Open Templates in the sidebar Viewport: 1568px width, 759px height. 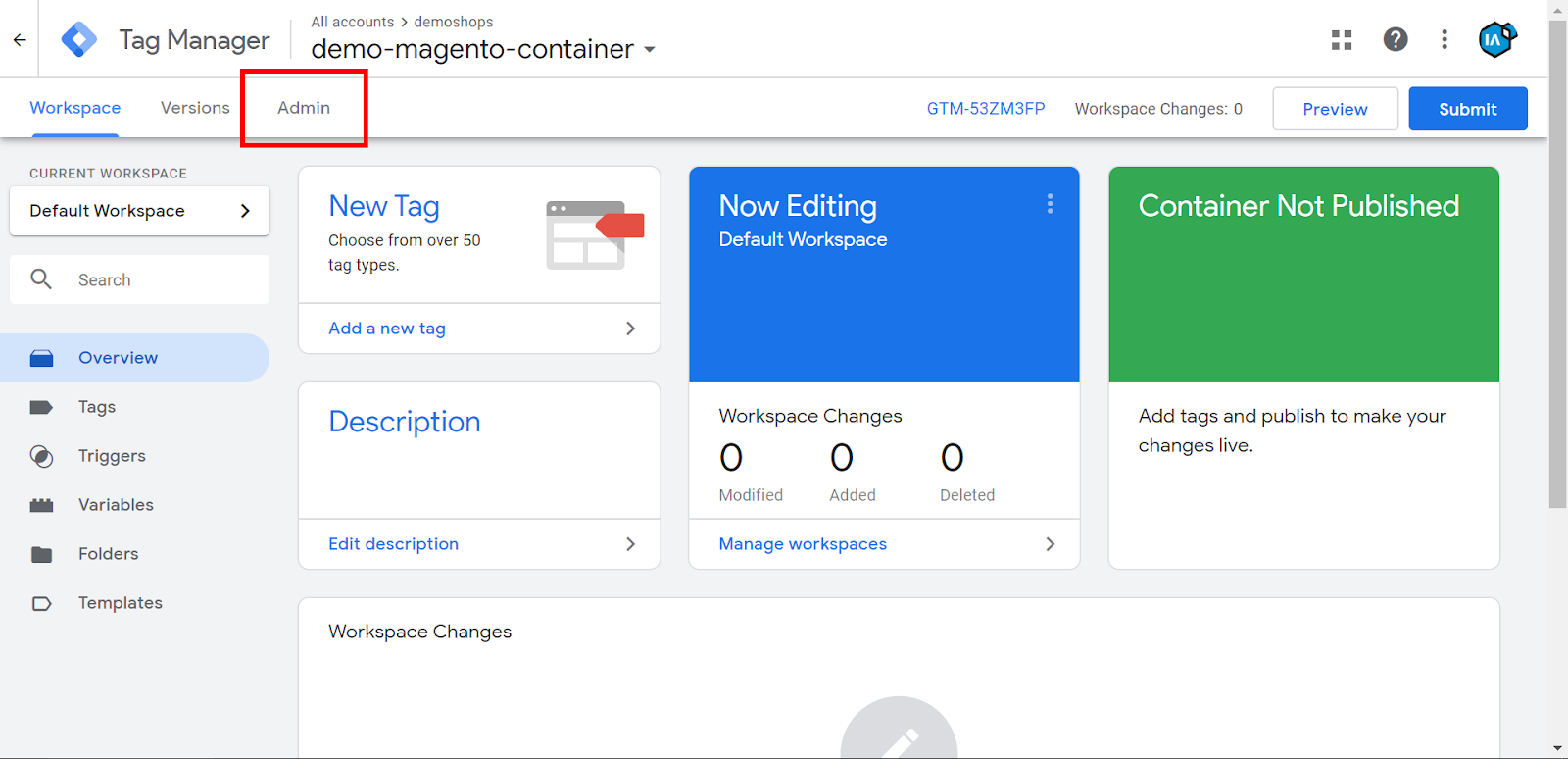[120, 603]
